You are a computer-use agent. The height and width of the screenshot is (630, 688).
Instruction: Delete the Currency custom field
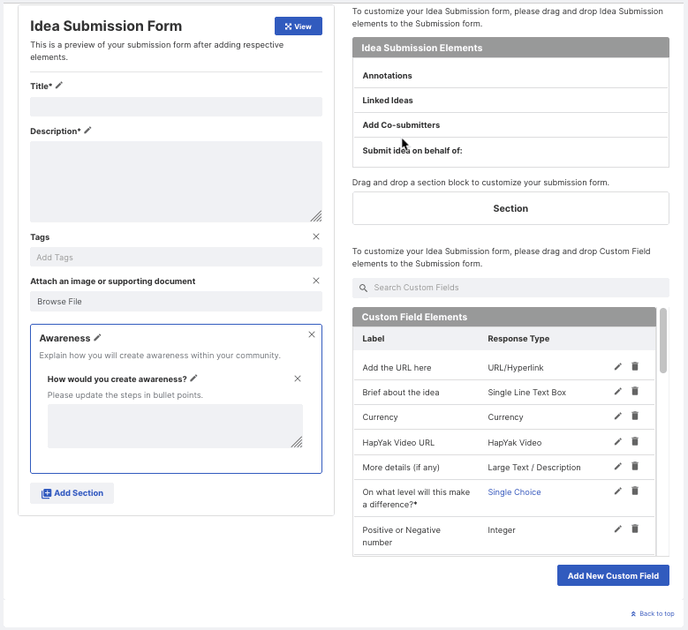coord(635,415)
